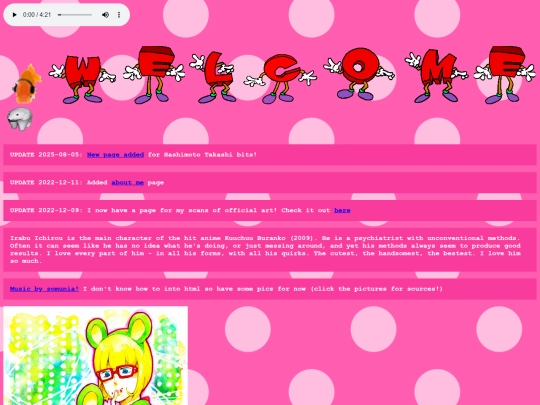
Task: Click the 'UPDATE 2025-08-05:' text
Action: [46, 155]
